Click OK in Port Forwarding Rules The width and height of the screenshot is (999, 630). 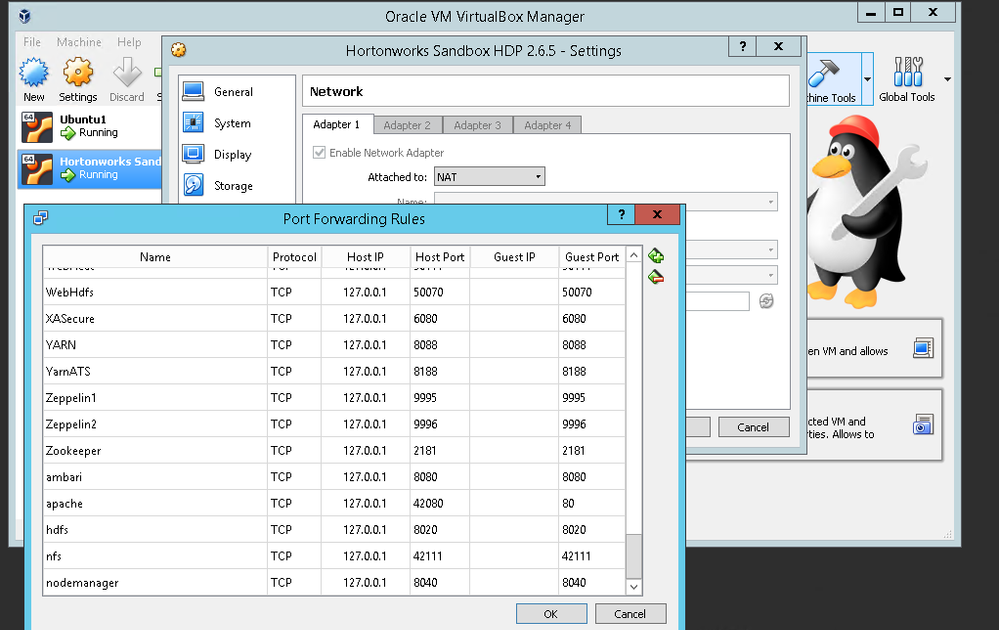point(551,613)
